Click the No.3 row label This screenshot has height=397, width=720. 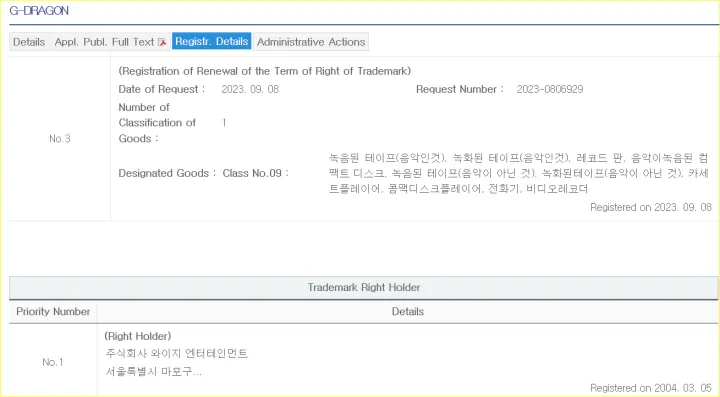coord(60,139)
